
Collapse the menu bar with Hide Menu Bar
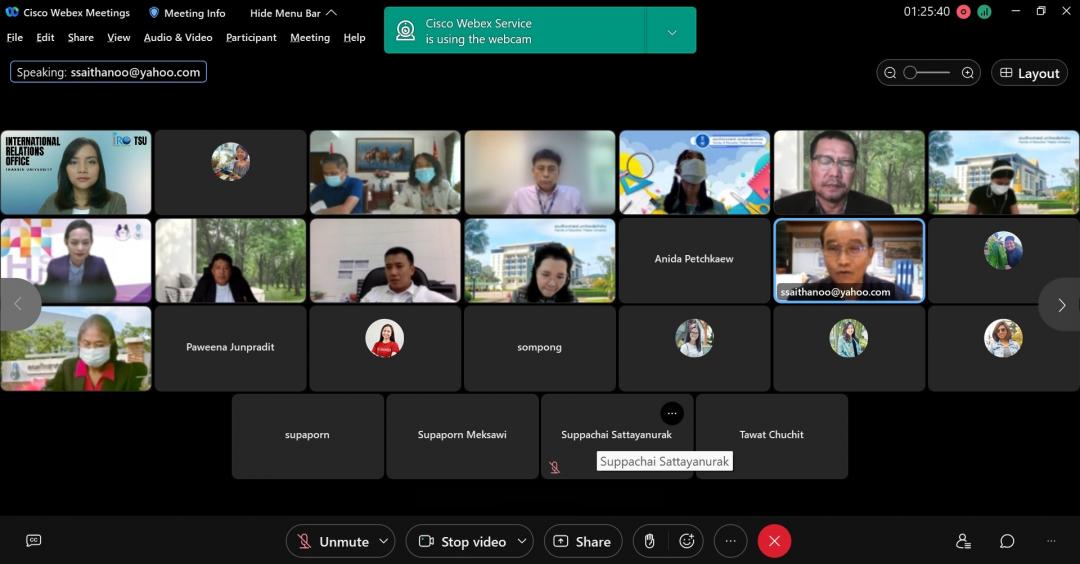tap(293, 13)
